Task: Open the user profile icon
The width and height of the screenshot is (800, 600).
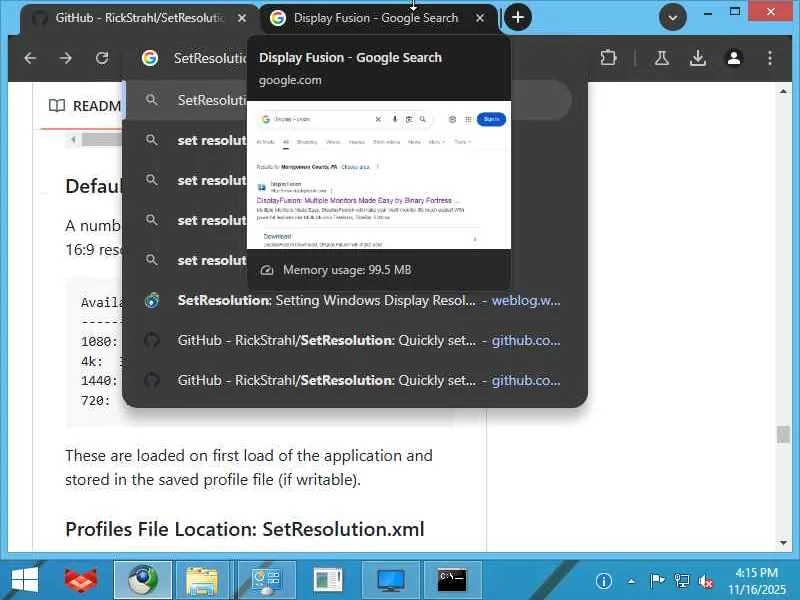Action: pos(734,58)
